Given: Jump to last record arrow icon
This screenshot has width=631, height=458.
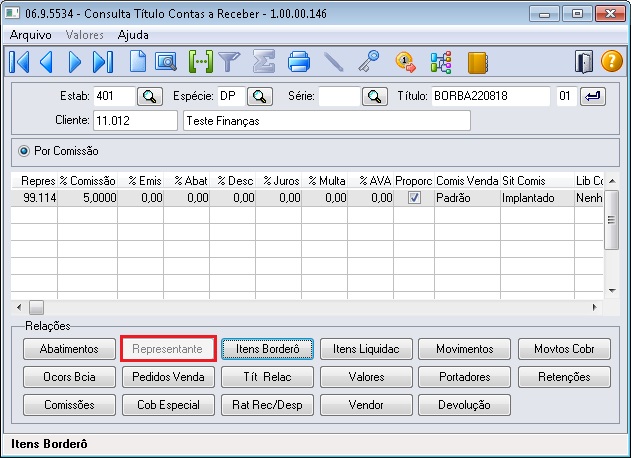Looking at the screenshot, I should pyautogui.click(x=103, y=62).
